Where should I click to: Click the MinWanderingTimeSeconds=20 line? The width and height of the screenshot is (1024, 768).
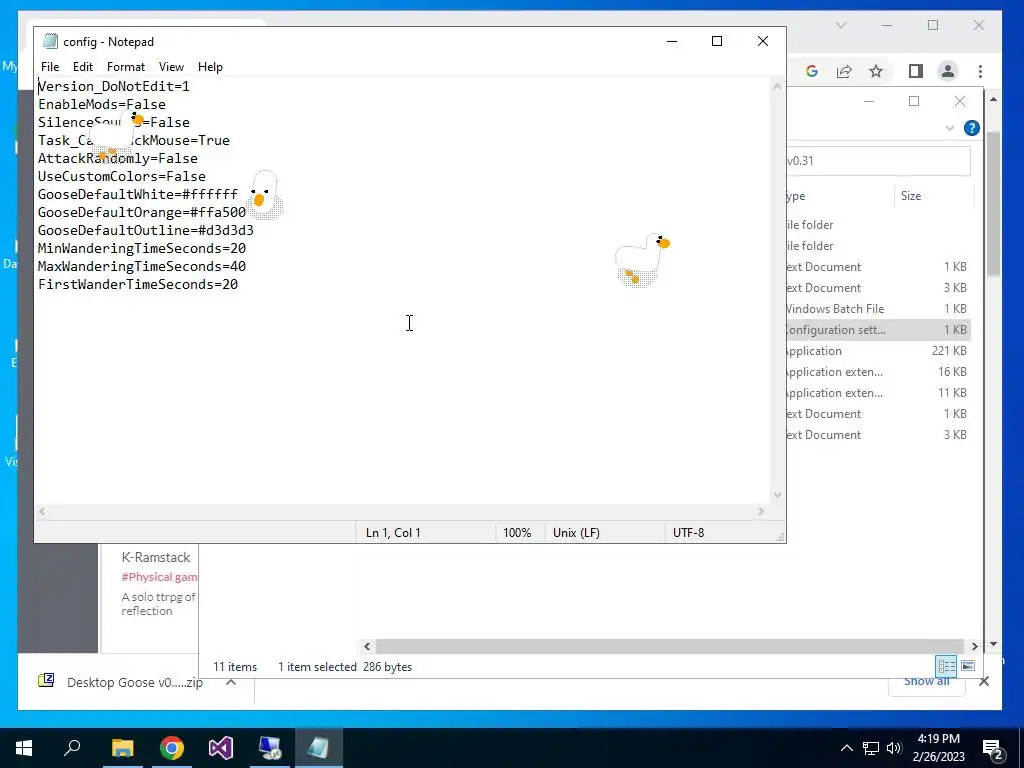tap(142, 248)
